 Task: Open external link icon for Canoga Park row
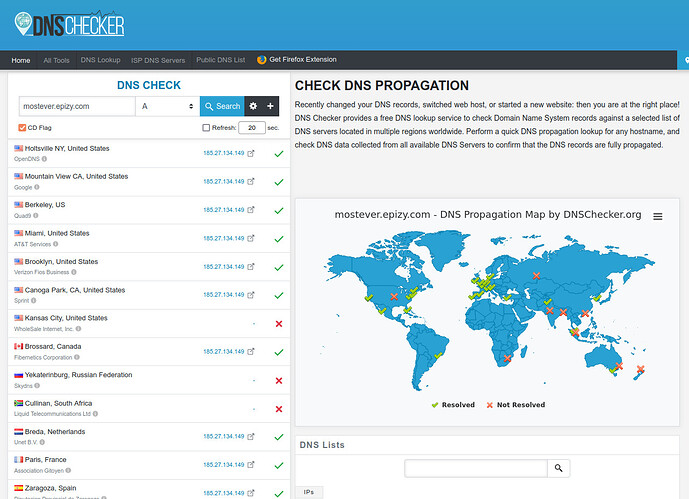250,295
